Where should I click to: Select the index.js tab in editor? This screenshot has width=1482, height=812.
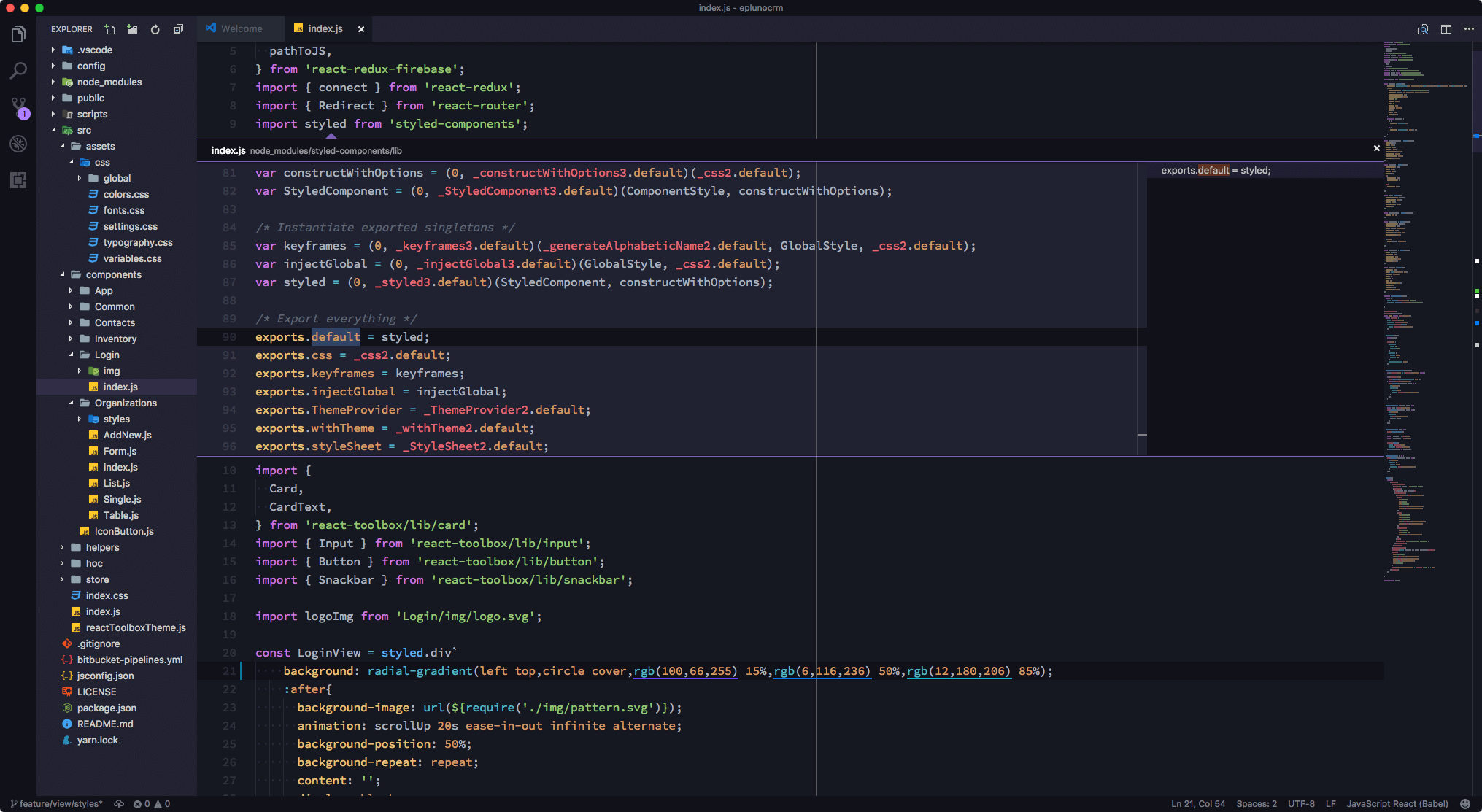coord(320,28)
